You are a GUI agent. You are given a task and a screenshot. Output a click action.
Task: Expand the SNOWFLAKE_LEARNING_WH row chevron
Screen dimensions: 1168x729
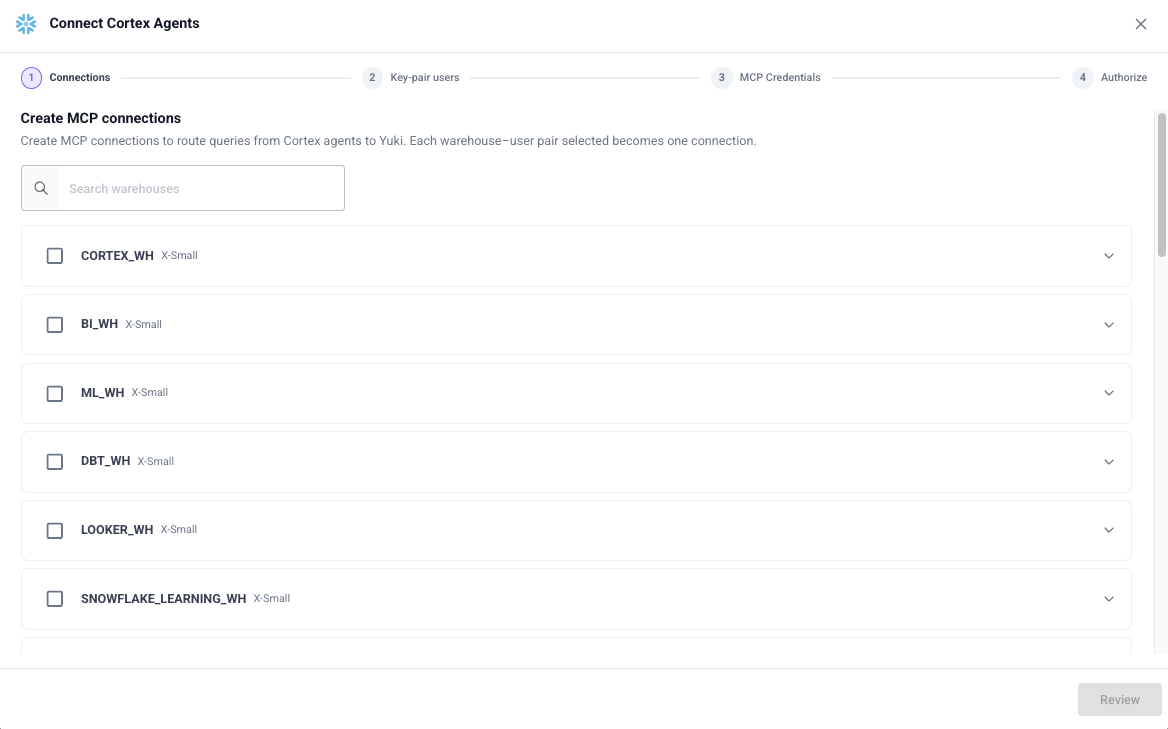[x=1108, y=599]
